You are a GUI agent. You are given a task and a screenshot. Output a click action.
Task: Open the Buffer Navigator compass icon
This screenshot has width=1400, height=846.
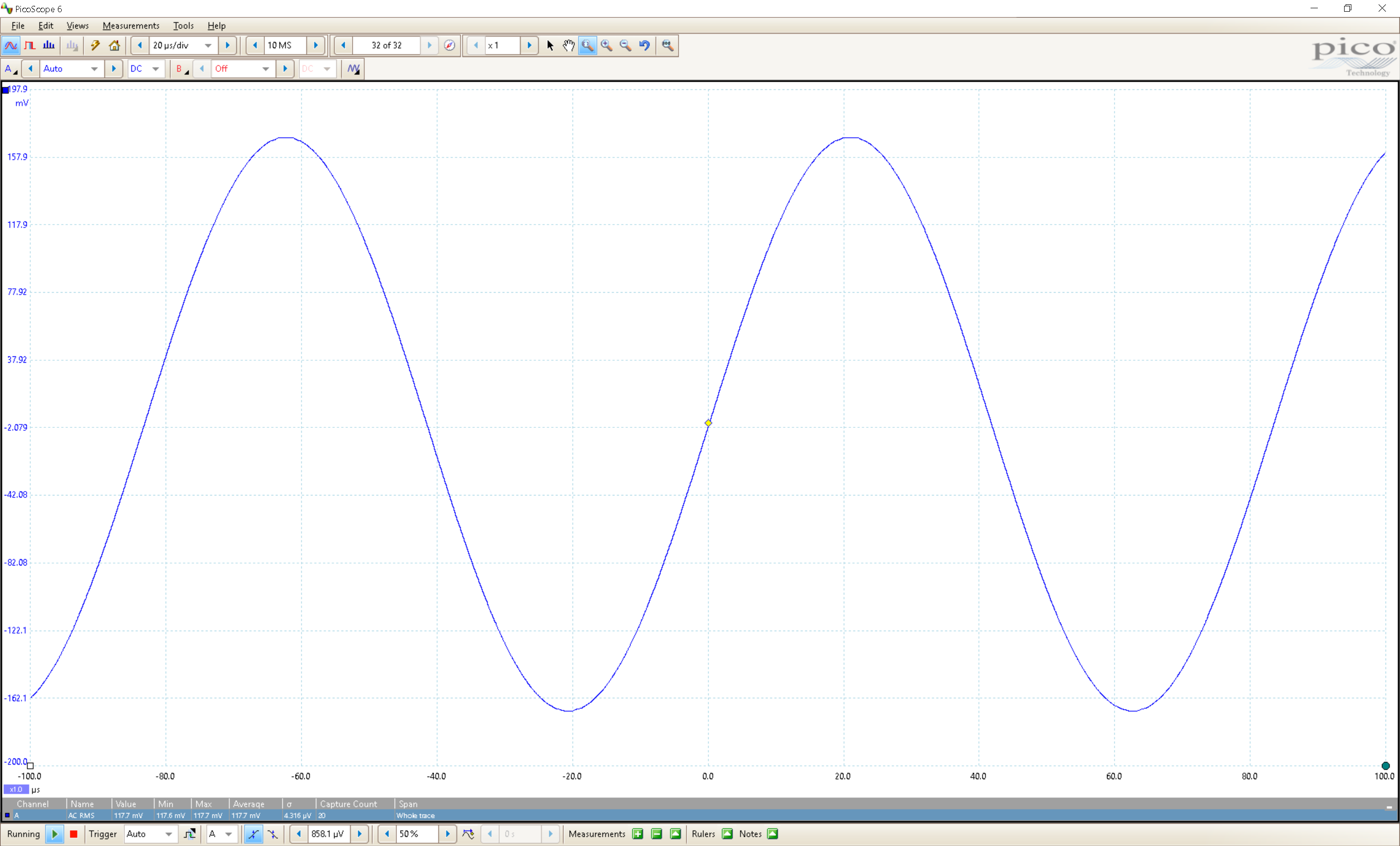[x=450, y=45]
